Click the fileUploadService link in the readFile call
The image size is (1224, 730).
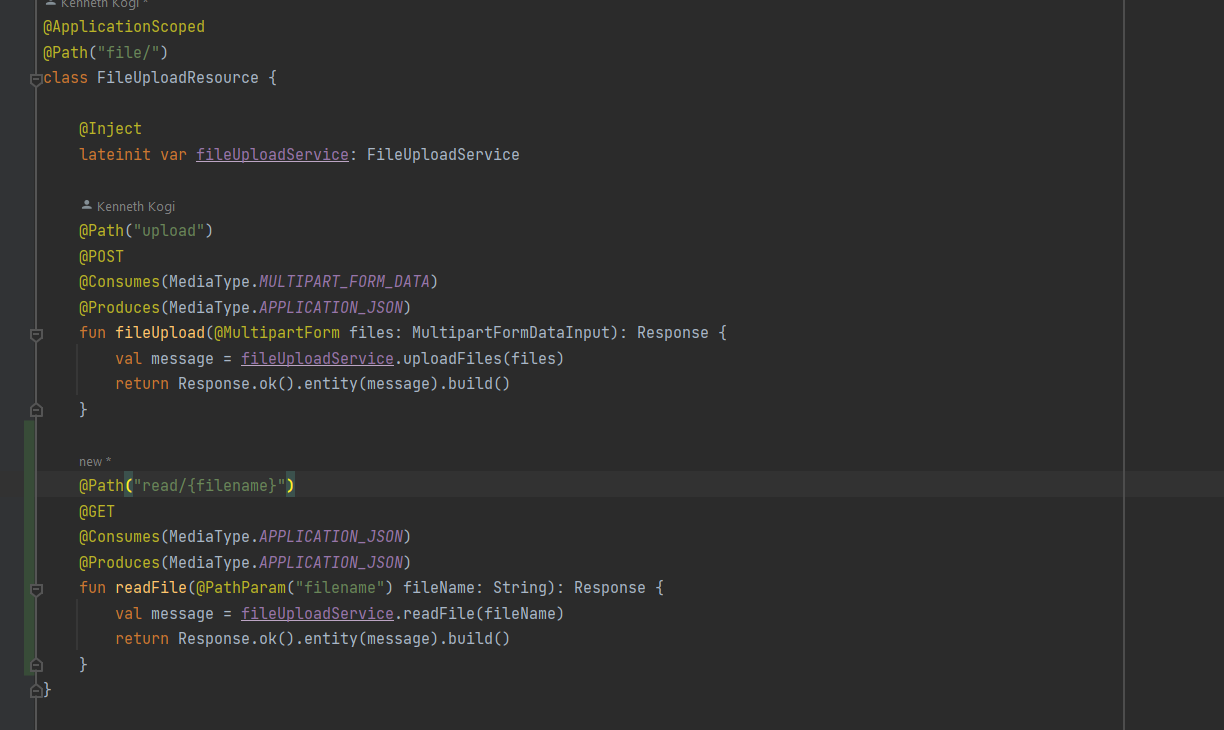coord(317,613)
